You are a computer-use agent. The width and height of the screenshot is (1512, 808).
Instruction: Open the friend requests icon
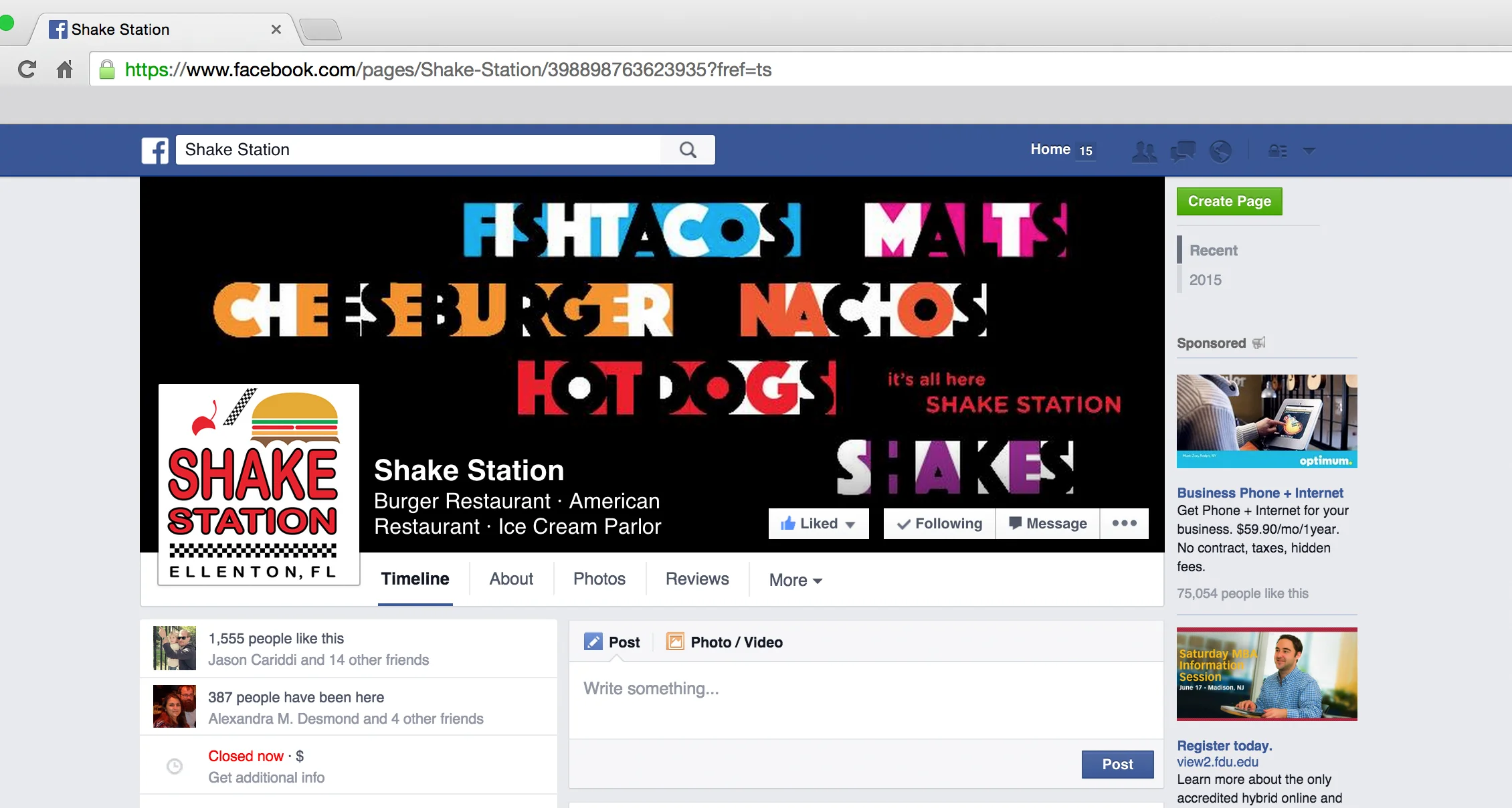(x=1144, y=151)
